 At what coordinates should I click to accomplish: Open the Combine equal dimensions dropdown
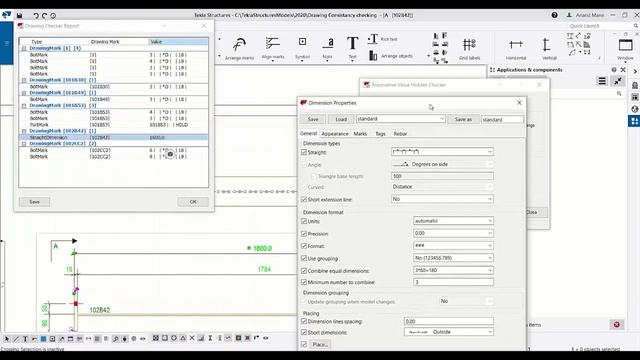(x=453, y=270)
